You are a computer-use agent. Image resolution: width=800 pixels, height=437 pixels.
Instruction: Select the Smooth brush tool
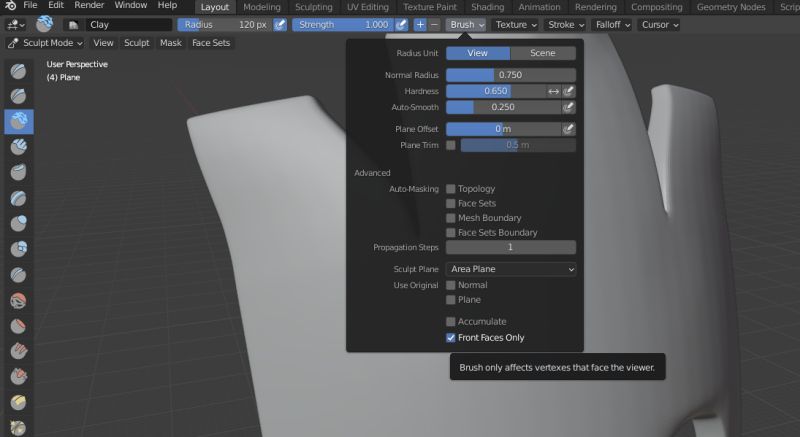[19, 300]
